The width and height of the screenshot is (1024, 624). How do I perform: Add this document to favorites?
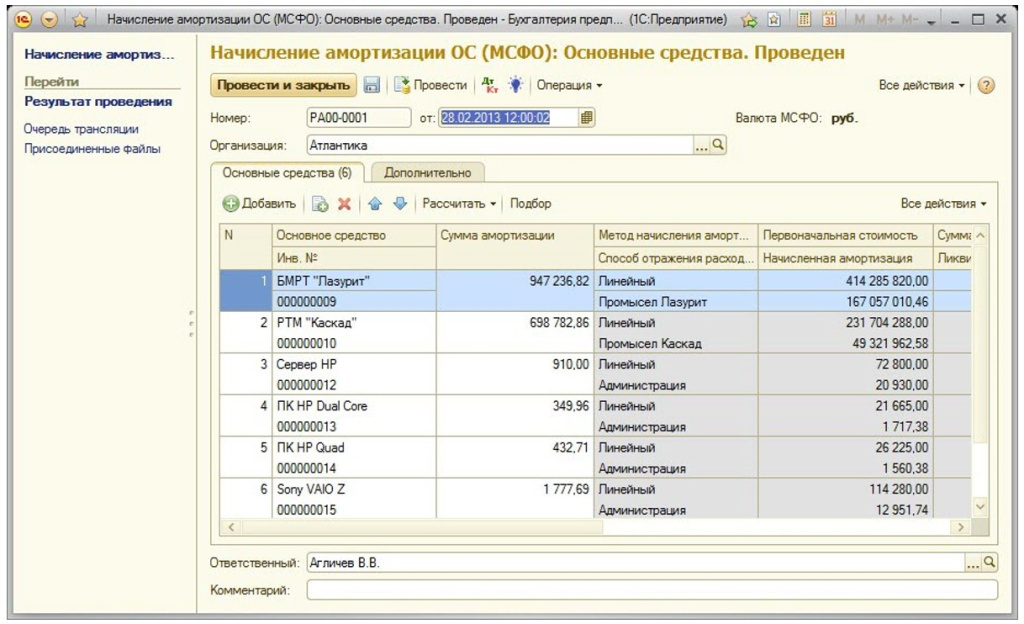pyautogui.click(x=749, y=20)
